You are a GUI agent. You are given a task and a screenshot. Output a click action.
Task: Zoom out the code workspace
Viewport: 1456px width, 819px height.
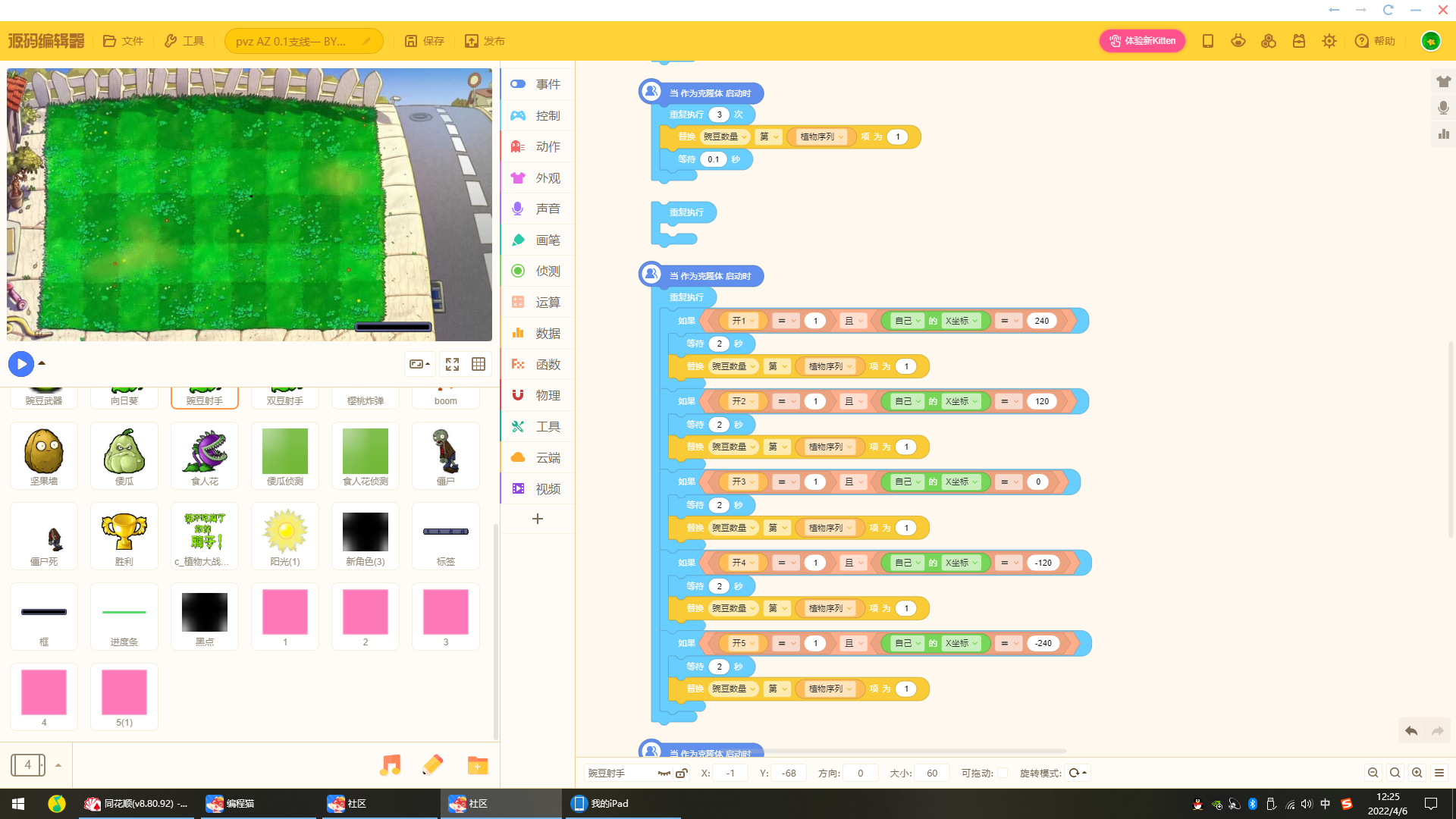point(1373,773)
